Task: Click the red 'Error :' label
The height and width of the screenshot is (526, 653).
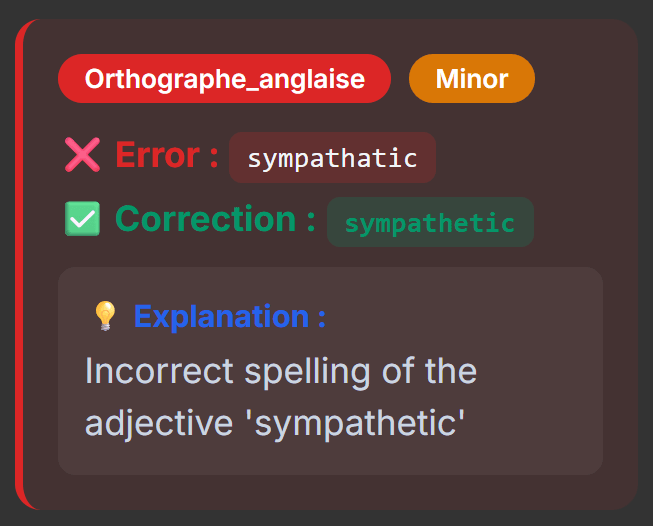Action: (x=158, y=156)
